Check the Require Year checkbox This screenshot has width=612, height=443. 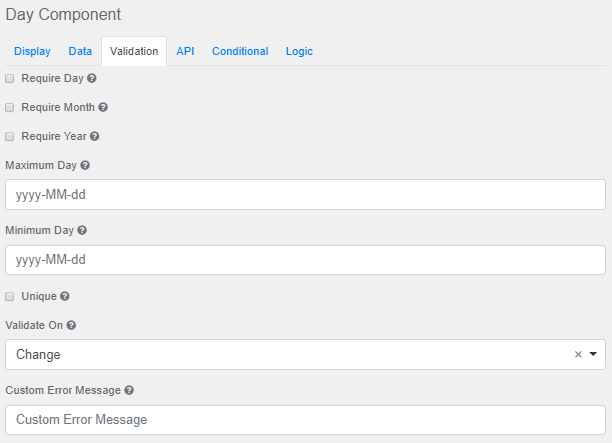point(10,136)
